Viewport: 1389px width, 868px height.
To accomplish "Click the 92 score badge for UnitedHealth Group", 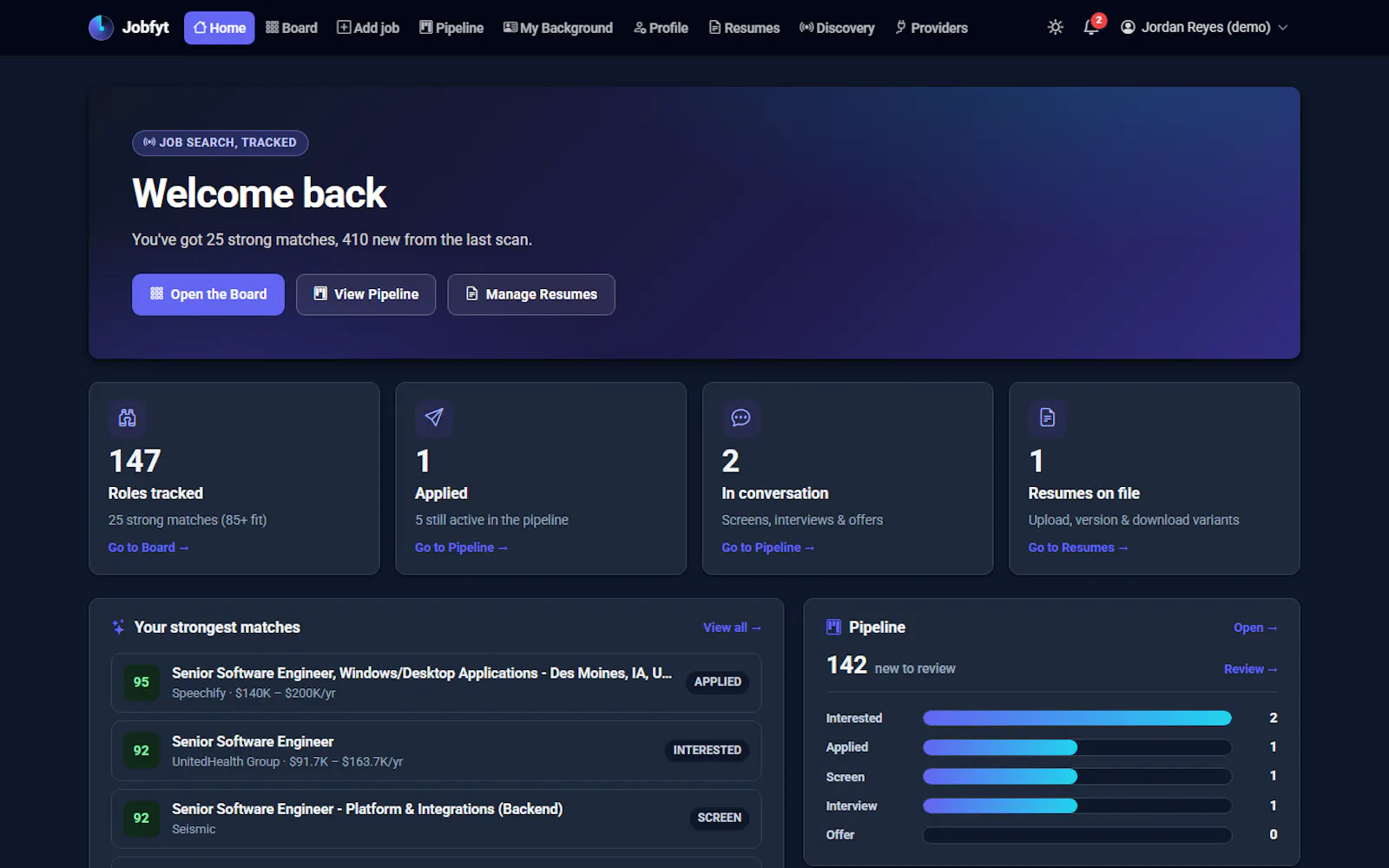I will (142, 751).
